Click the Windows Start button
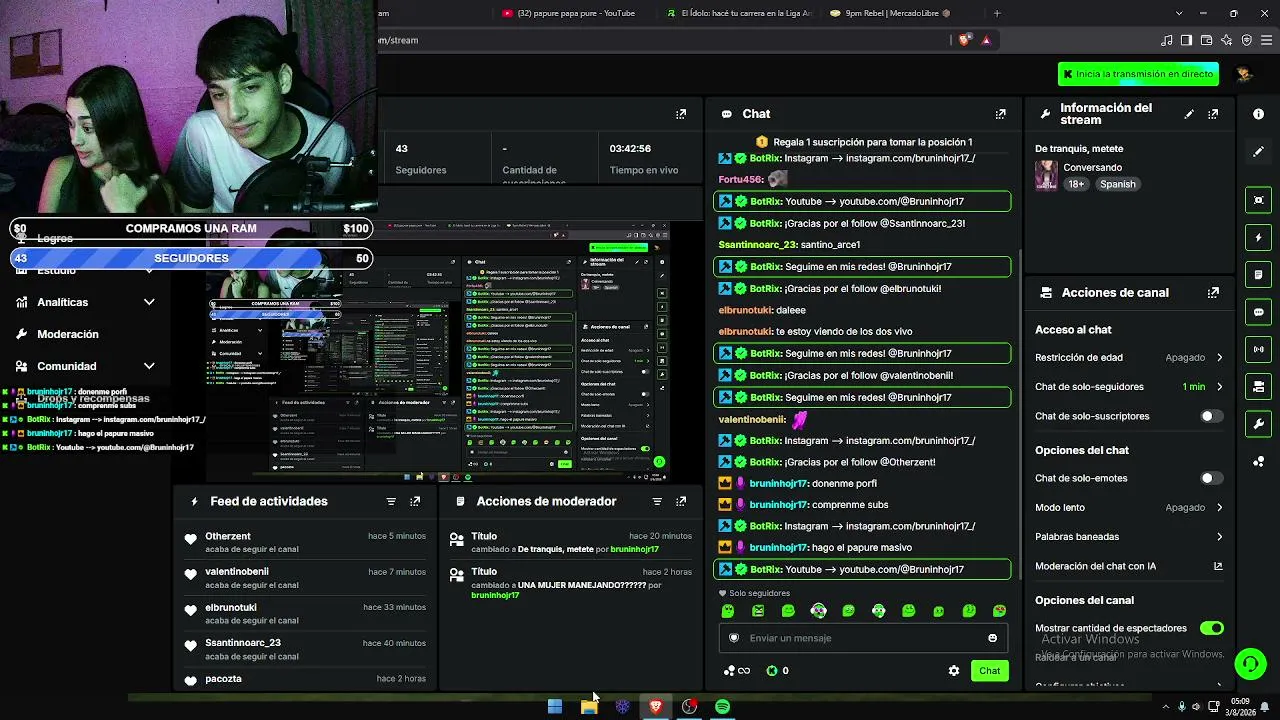Screen dimensions: 1280x720 [555, 707]
